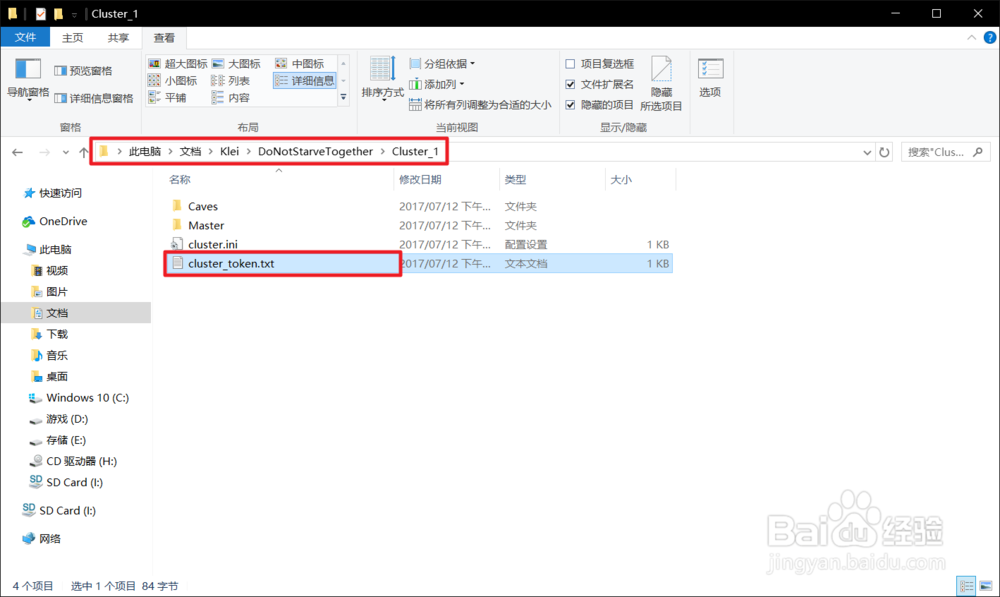This screenshot has height=597, width=1000.
Task: Click Klei in the address breadcrumb
Action: pyautogui.click(x=230, y=152)
